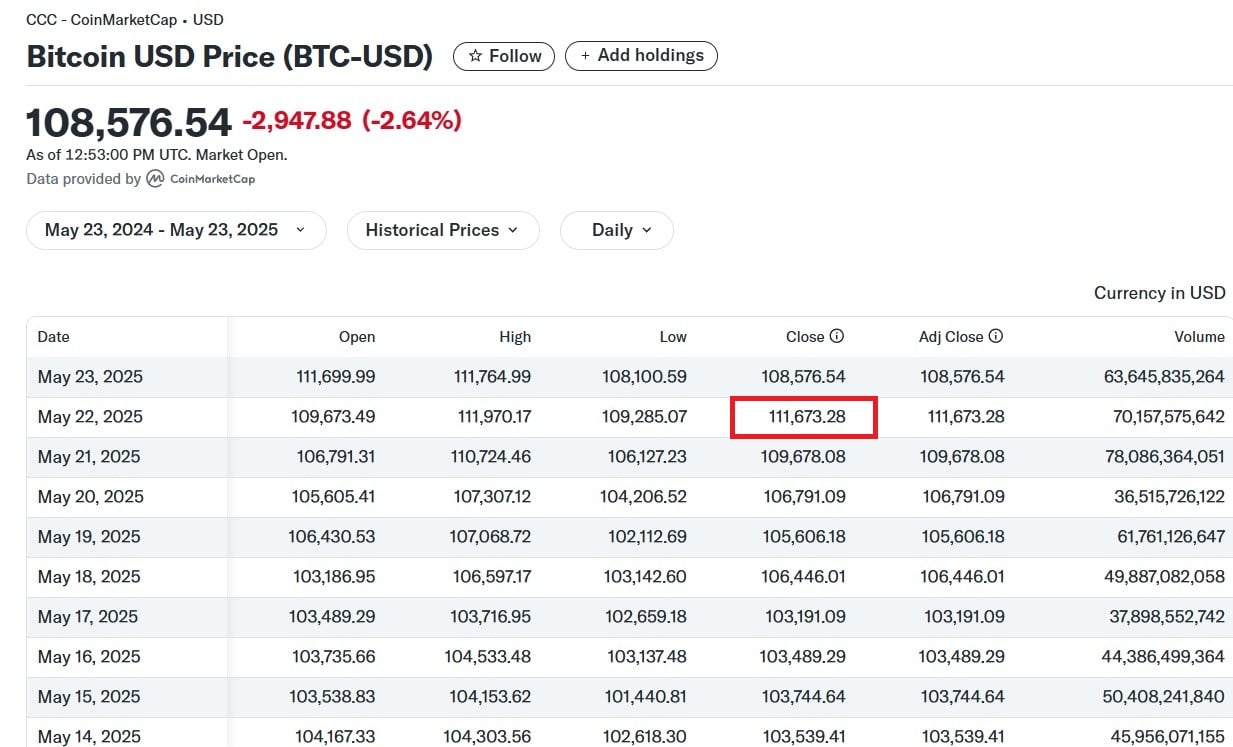
Task: Click volume 78,086,364,051 for May 21
Action: (1167, 457)
